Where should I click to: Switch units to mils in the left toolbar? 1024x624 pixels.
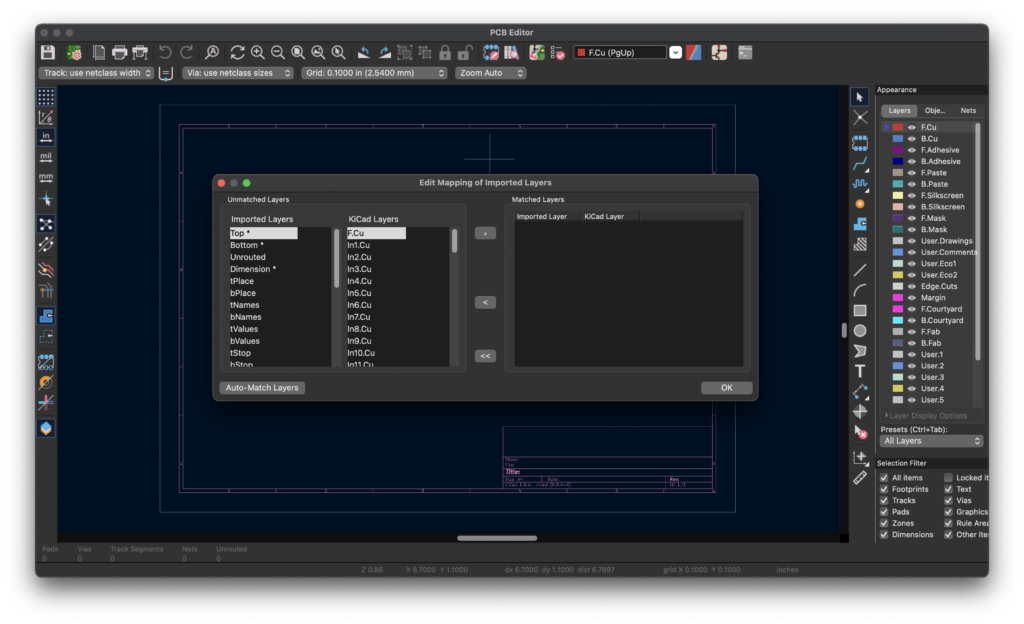[46, 157]
